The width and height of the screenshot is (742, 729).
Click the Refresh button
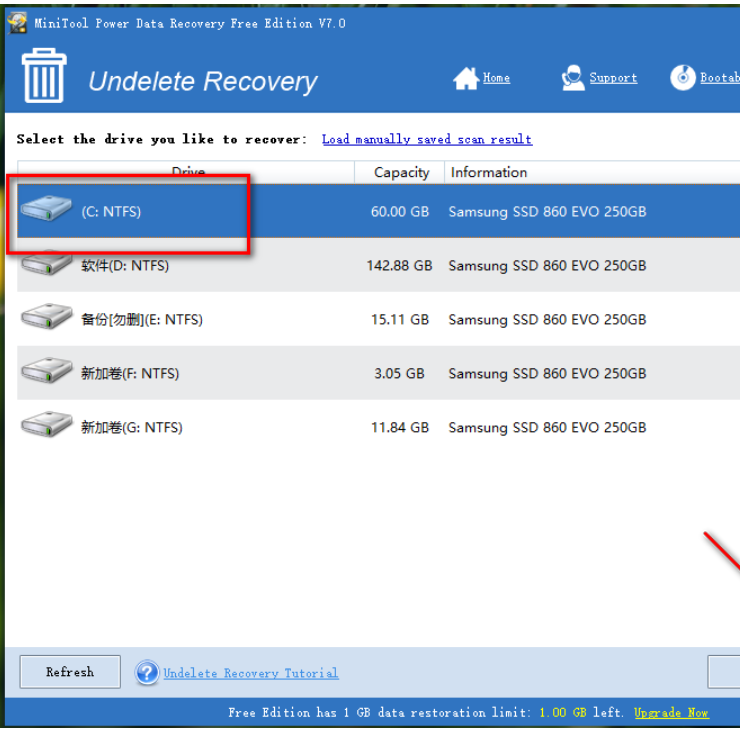(x=70, y=672)
